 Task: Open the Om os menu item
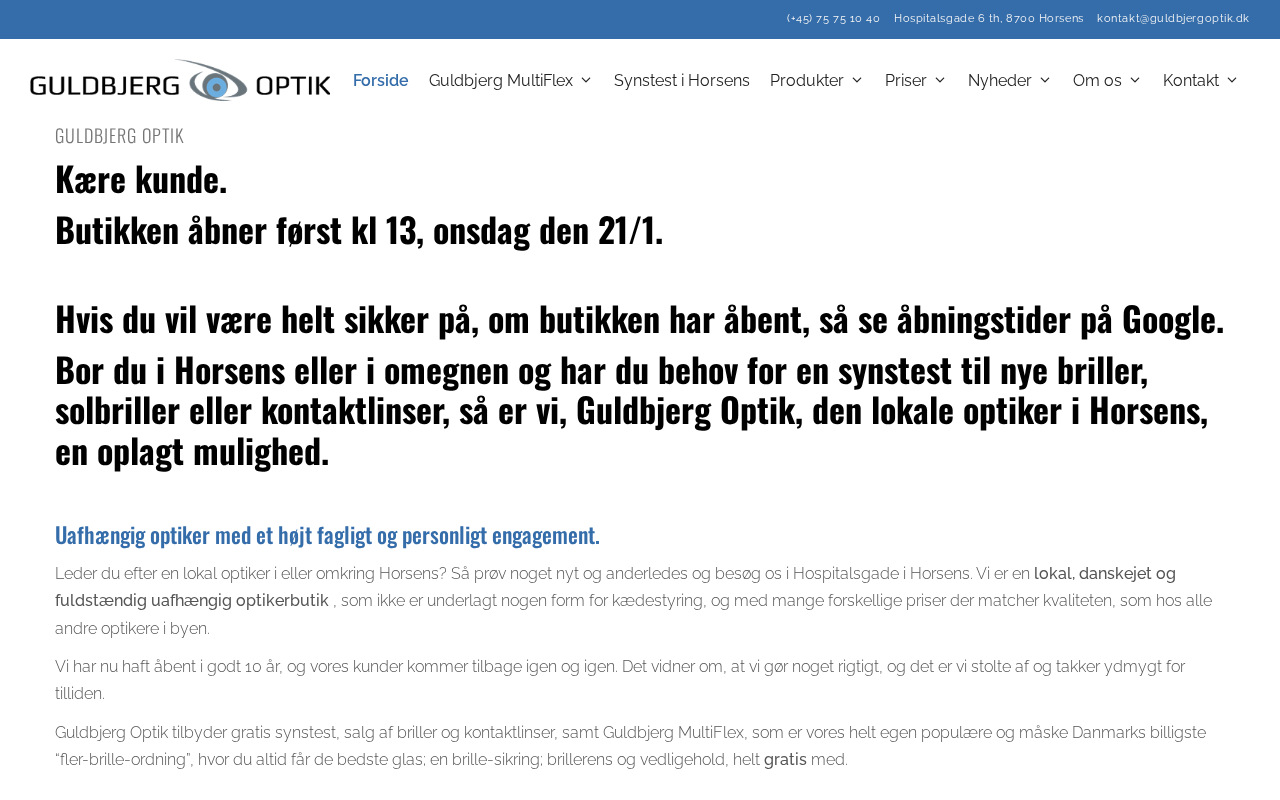coord(1097,80)
